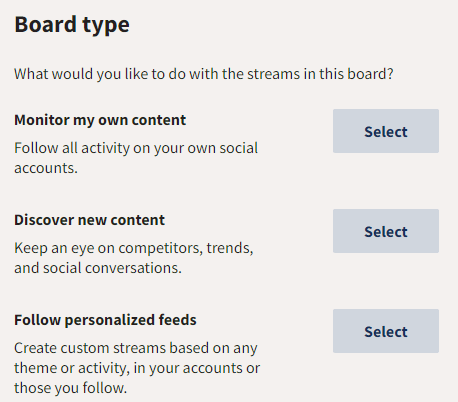458x402 pixels.
Task: Click the 'accounts.' description line
Action: pos(46,168)
